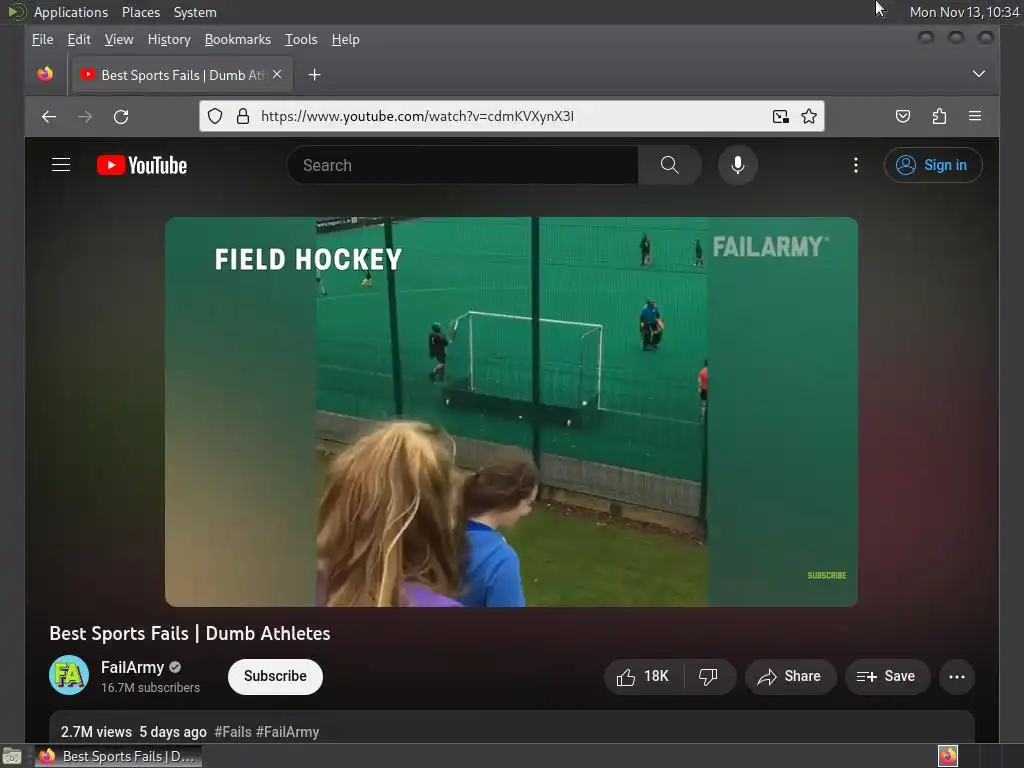Viewport: 1024px width, 768px height.
Task: Click the "2.7M views" text
Action: click(x=96, y=732)
